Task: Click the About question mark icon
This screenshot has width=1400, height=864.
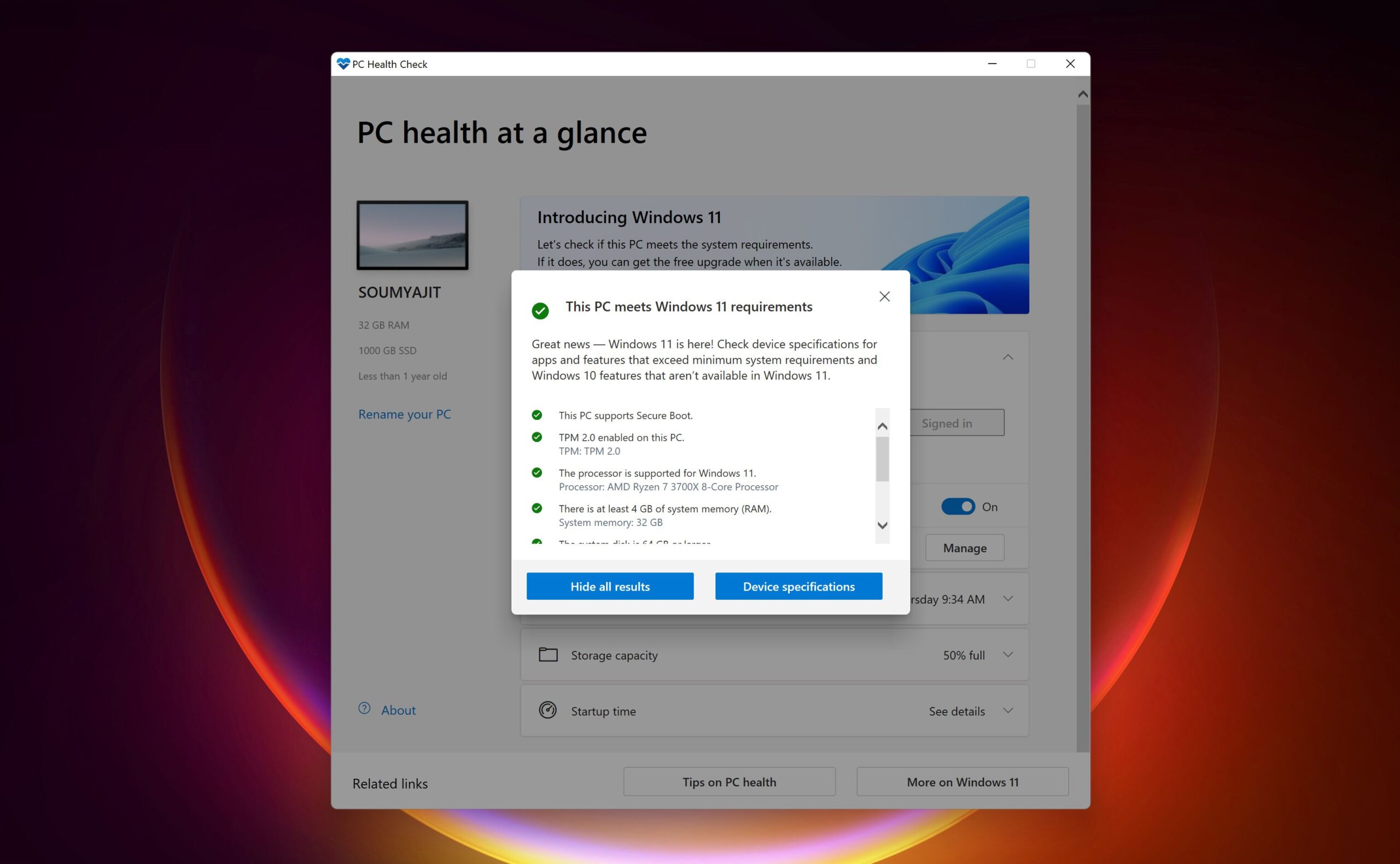Action: point(364,708)
